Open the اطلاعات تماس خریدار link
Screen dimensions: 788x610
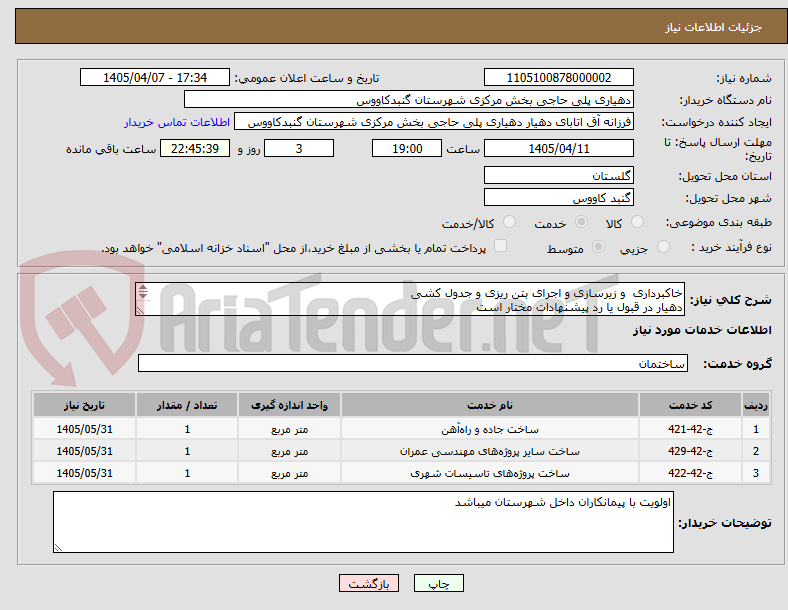177,122
